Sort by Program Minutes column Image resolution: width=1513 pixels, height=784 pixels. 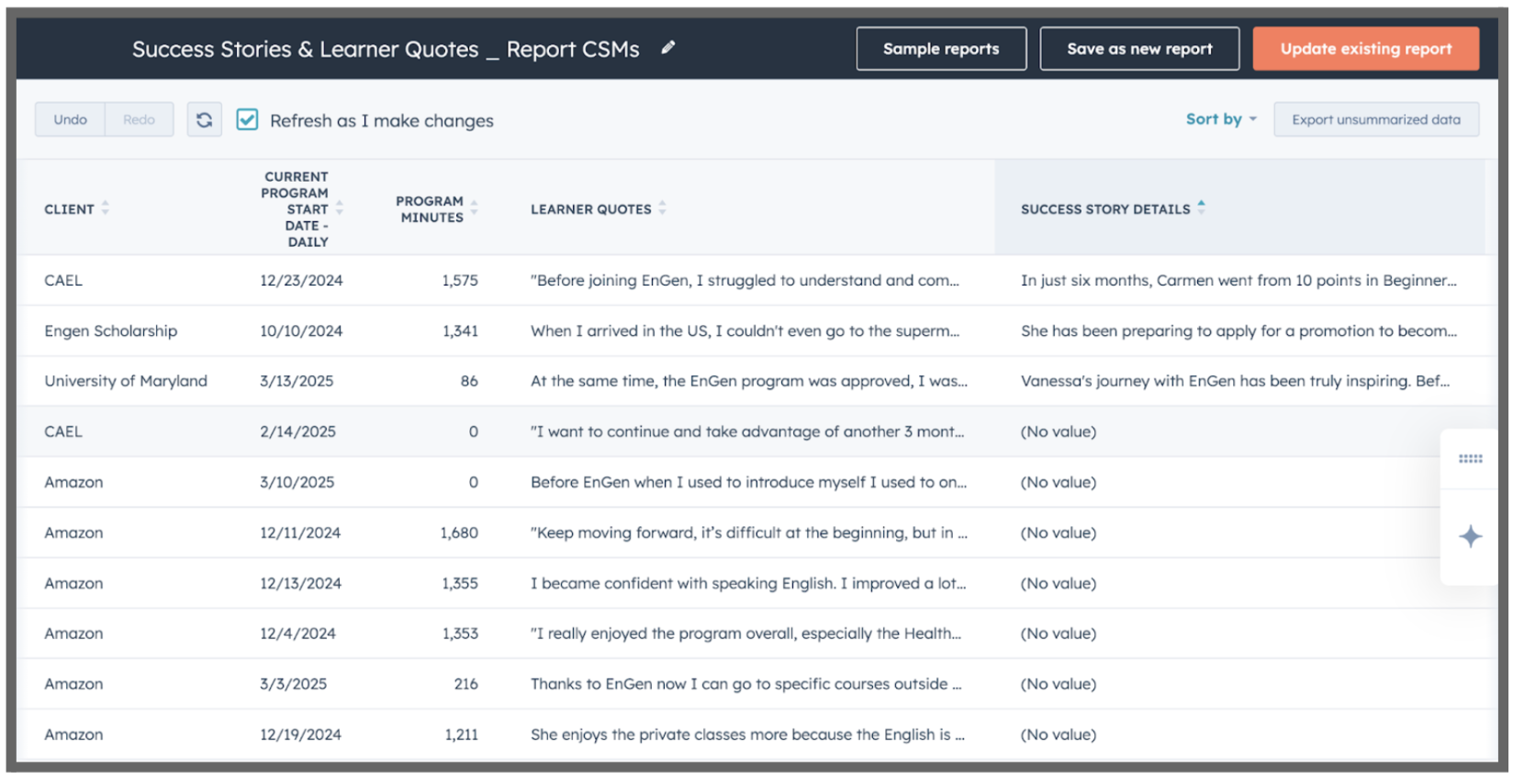[475, 208]
